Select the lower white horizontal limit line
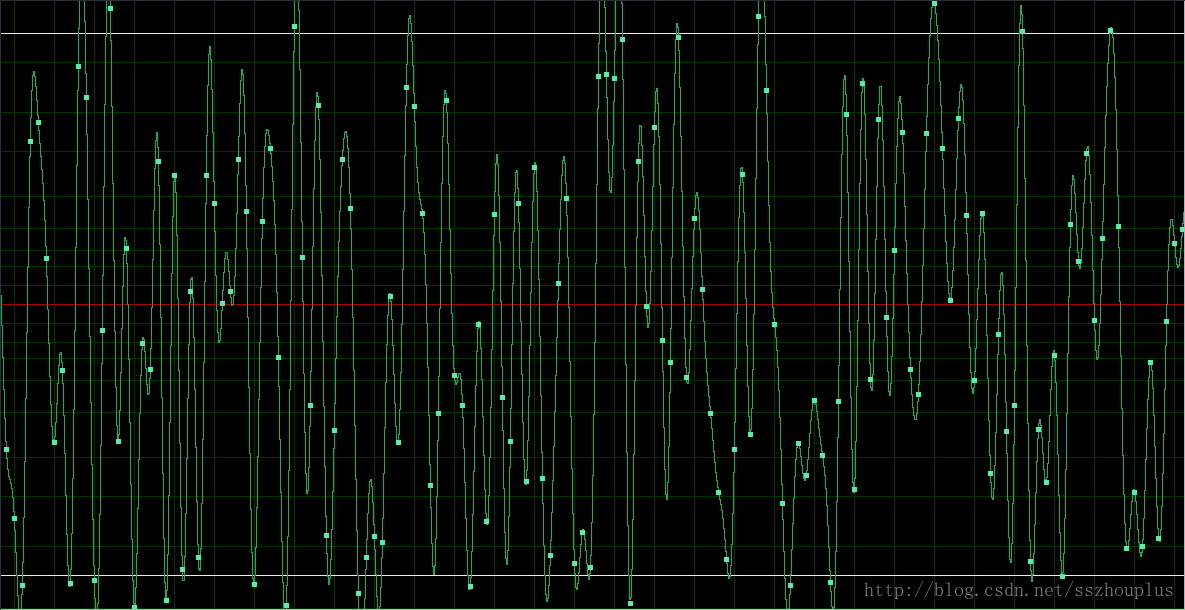Image resolution: width=1185 pixels, height=610 pixels. click(x=592, y=575)
